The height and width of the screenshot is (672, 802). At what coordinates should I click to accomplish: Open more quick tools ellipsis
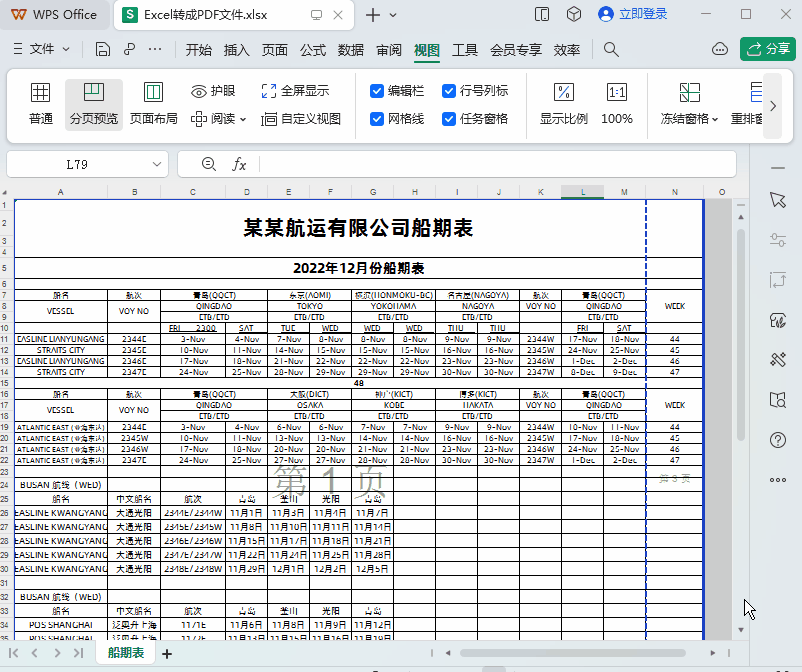155,49
